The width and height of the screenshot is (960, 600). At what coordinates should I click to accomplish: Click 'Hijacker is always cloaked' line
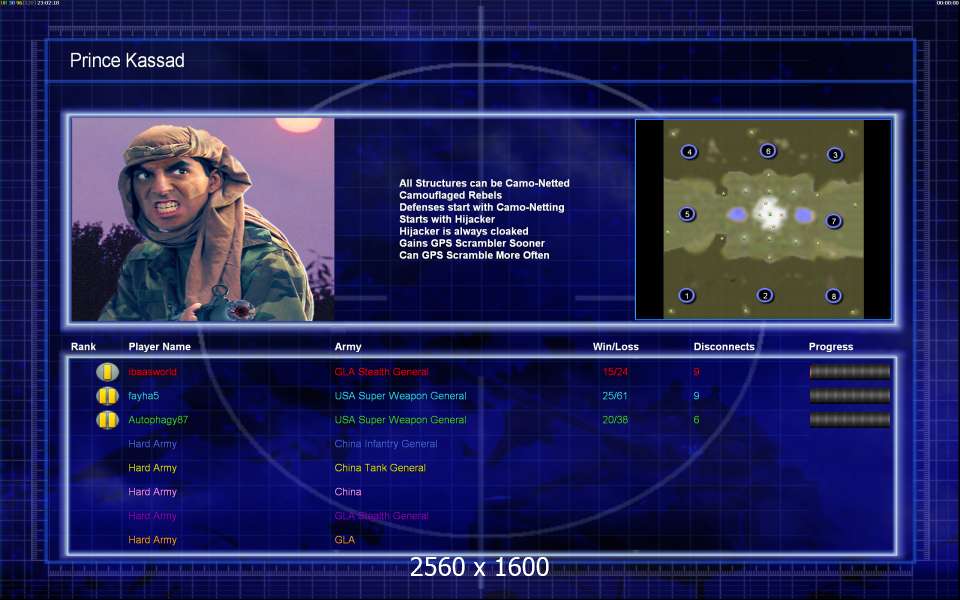point(463,231)
